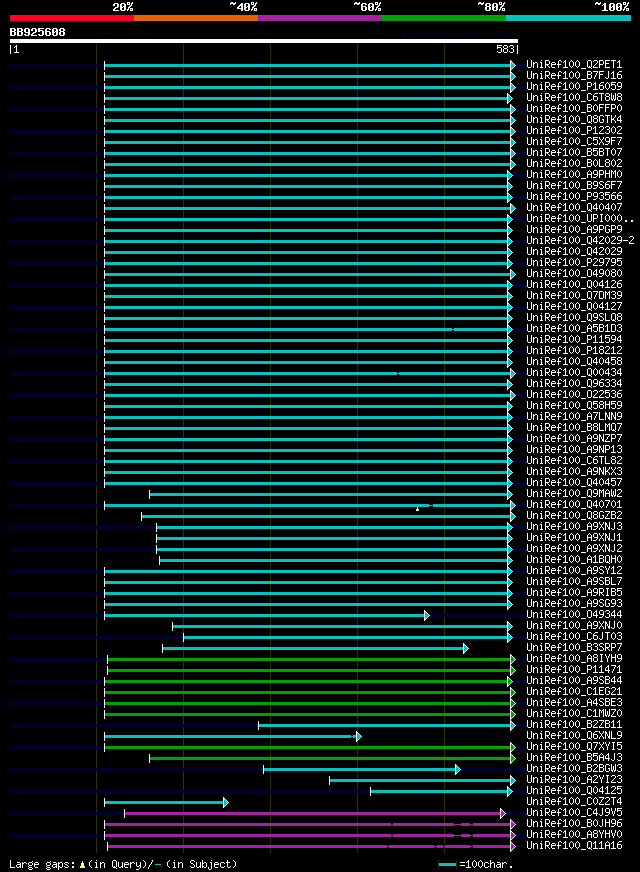The width and height of the screenshot is (640, 872).
Task: Click the UniRef100_P29795 label
Action: 574,262
